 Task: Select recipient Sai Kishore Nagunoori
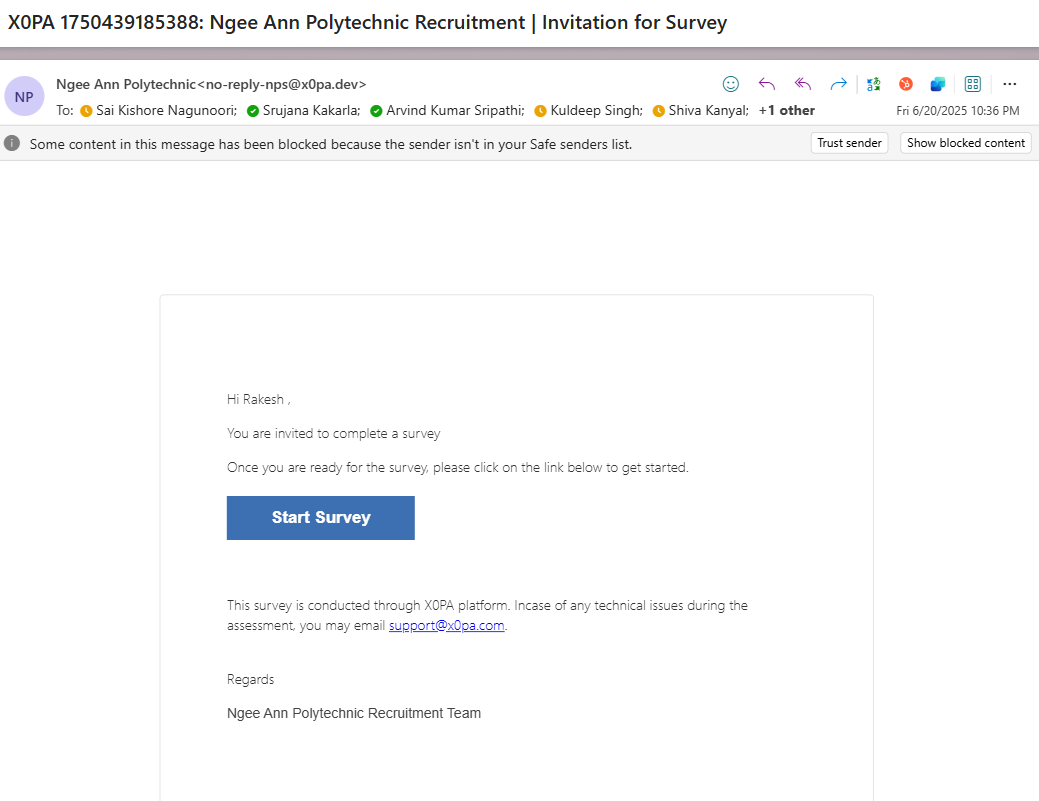(x=165, y=111)
